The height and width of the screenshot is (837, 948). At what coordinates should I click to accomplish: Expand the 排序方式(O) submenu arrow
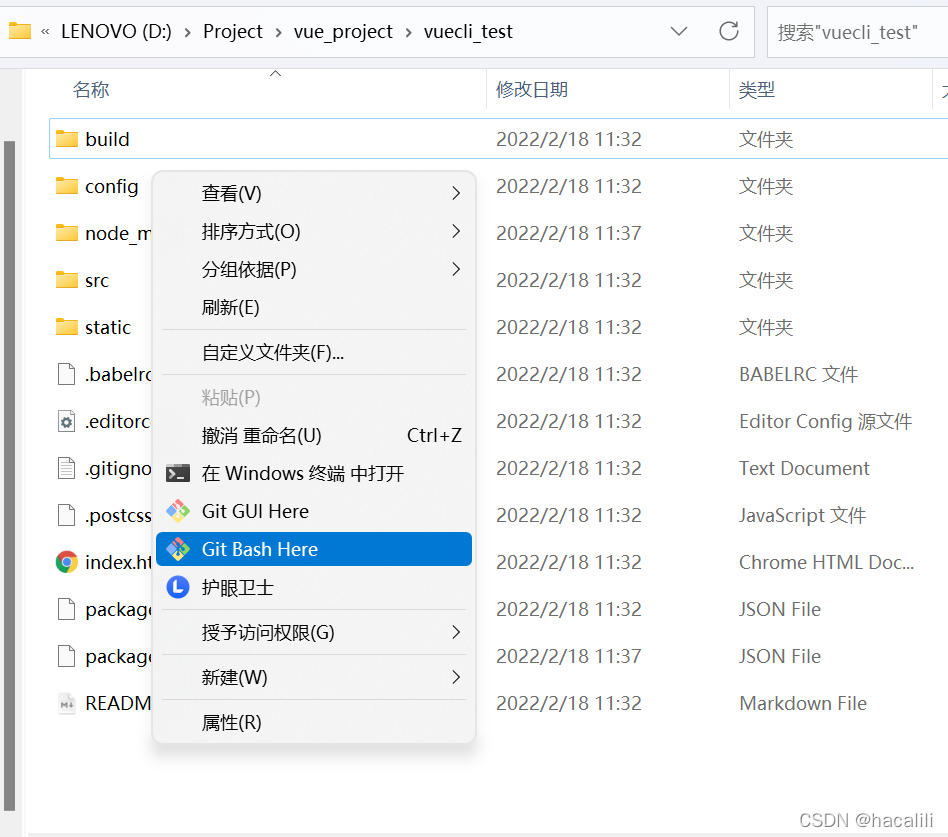click(456, 231)
